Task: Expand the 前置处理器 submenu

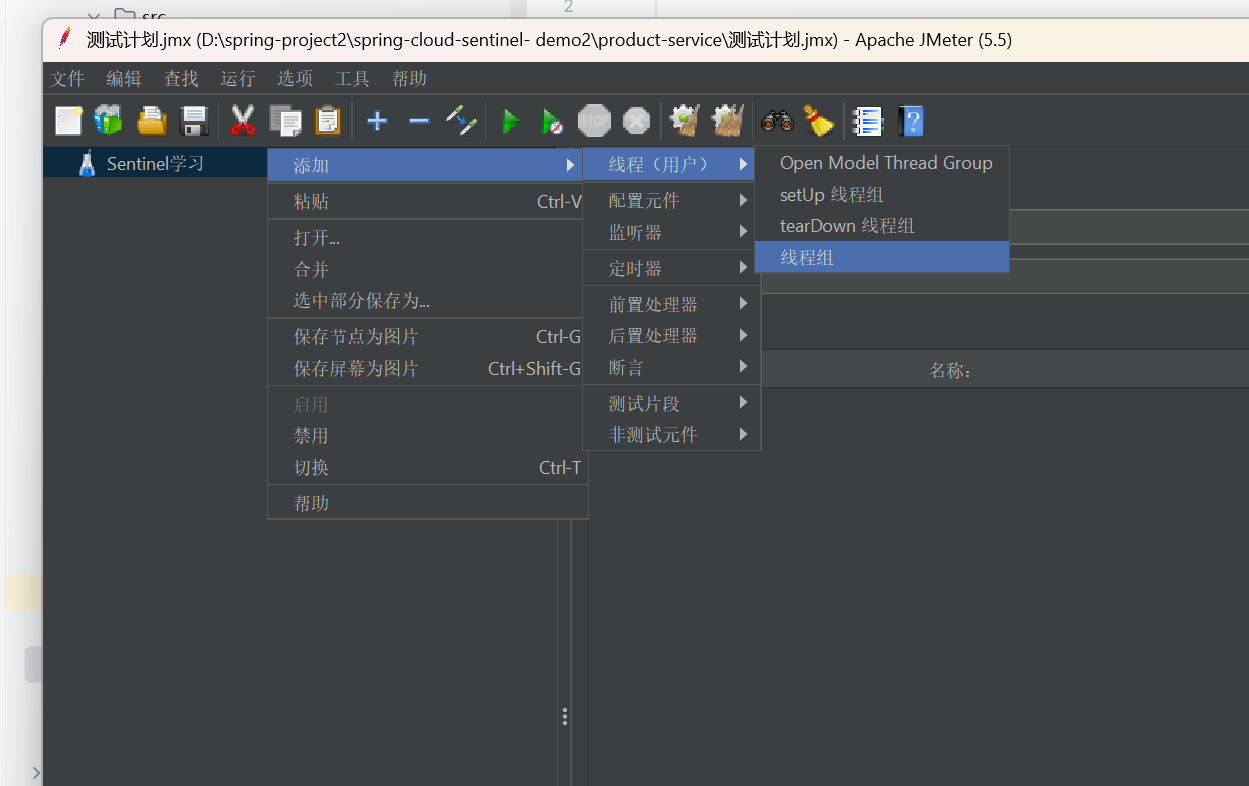Action: click(671, 304)
